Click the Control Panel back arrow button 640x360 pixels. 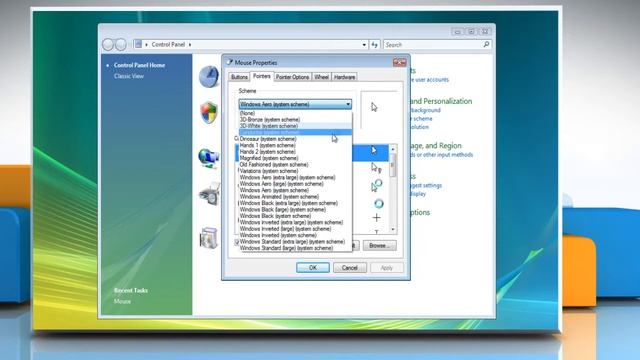108,44
